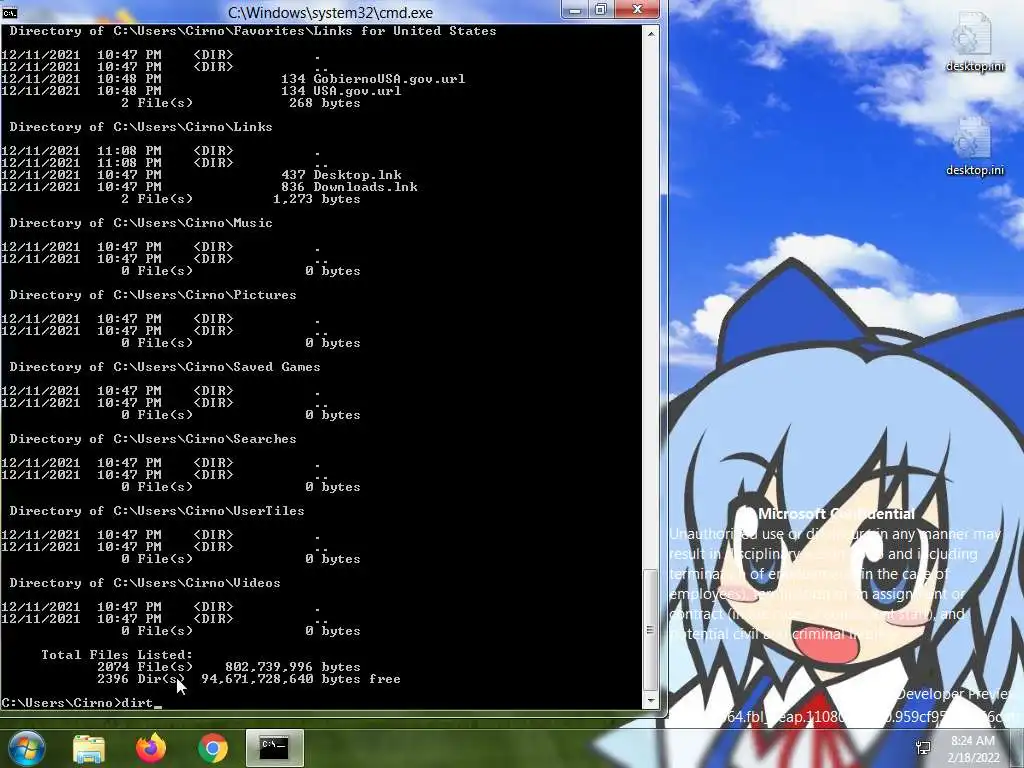Click 'Directory of C:\Users\Cirno\Videos' line
Viewport: 1024px width, 768px height.
(x=144, y=583)
